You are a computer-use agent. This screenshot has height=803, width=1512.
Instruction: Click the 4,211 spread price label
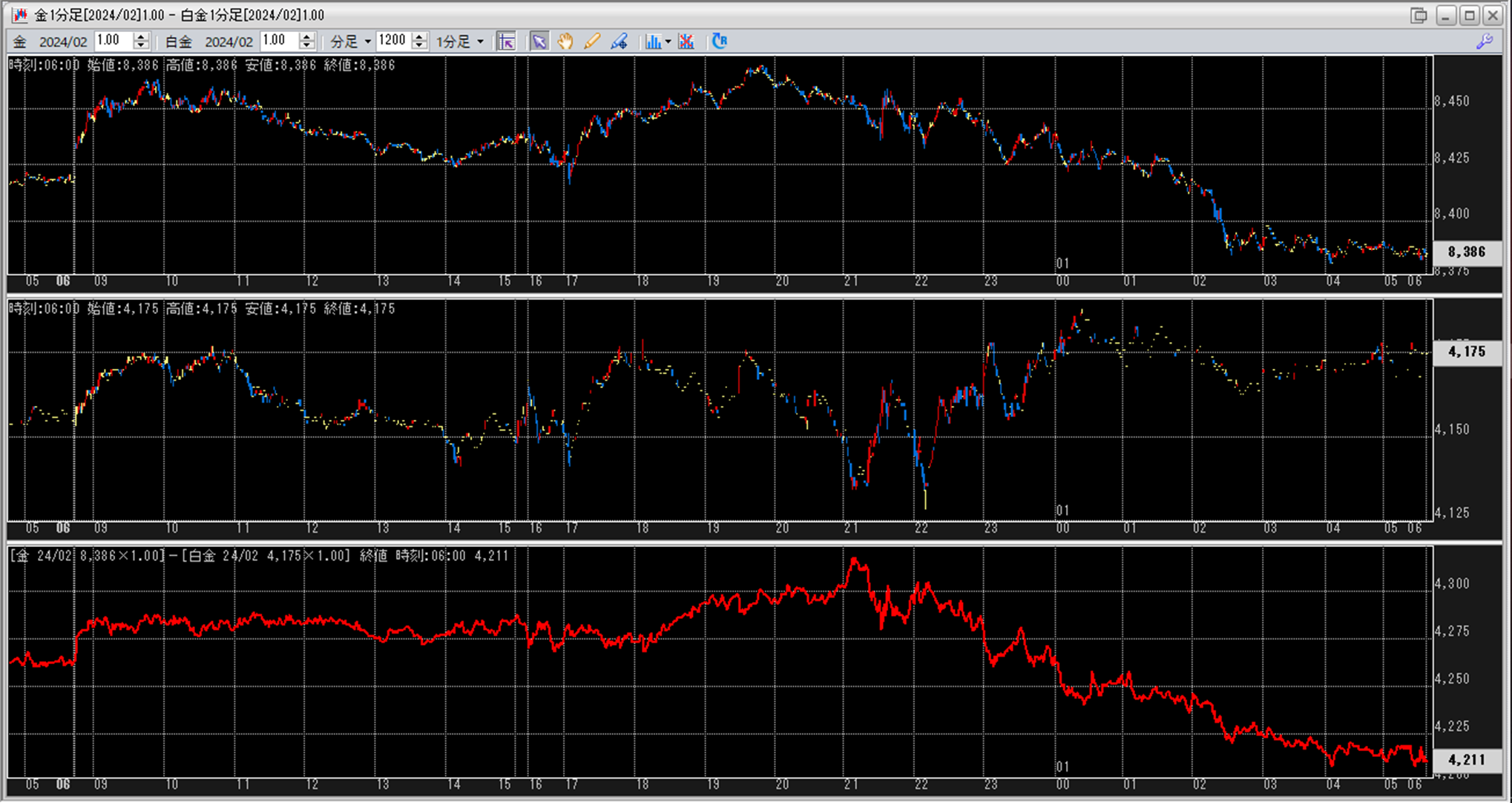(x=1467, y=760)
